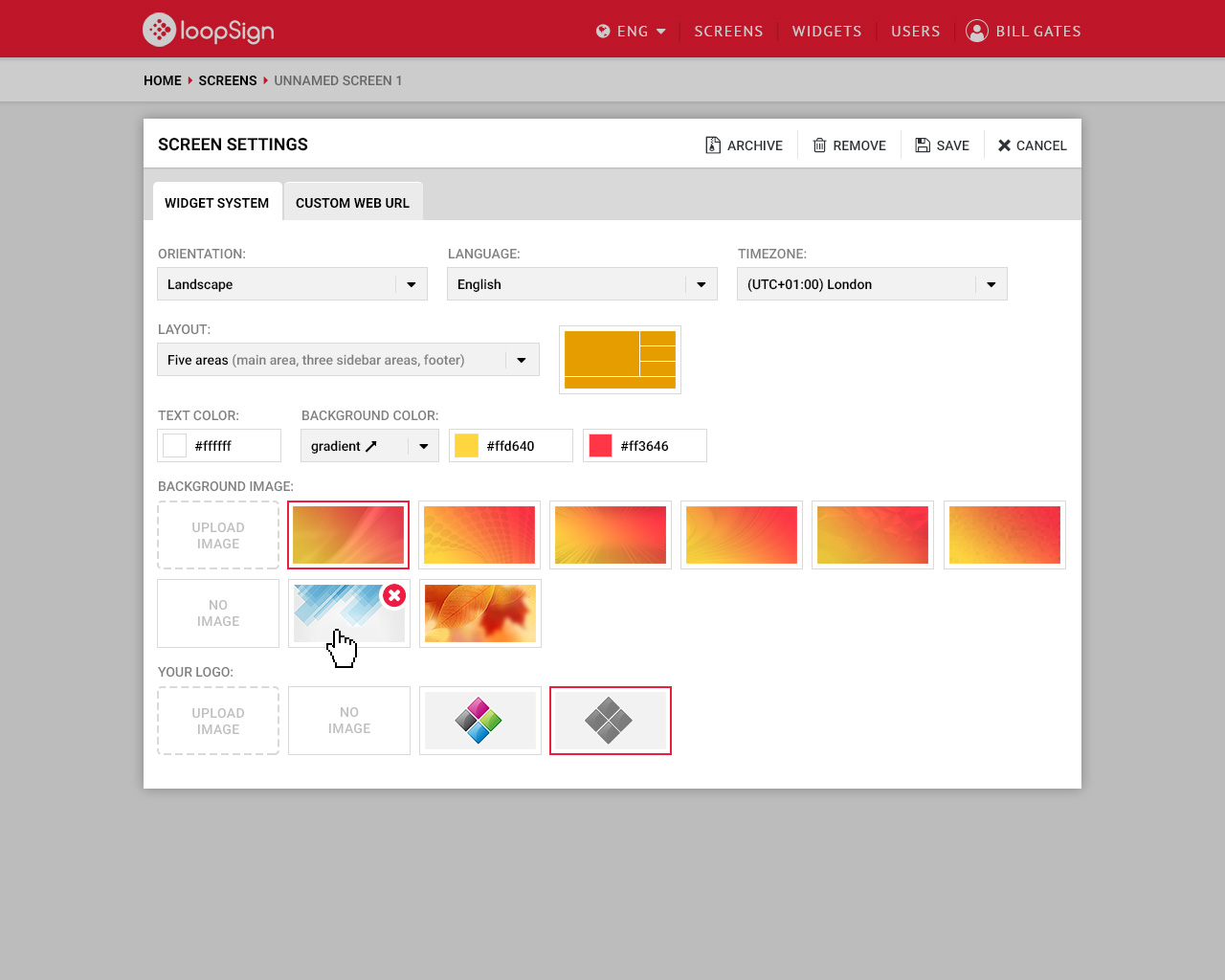This screenshot has width=1225, height=980.
Task: Click the loopSign logo
Action: click(209, 30)
